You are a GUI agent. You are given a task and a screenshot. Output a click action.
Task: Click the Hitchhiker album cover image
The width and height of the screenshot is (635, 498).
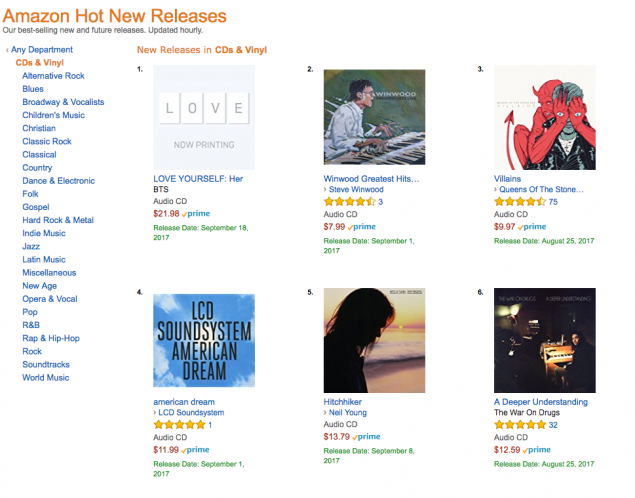coord(374,343)
